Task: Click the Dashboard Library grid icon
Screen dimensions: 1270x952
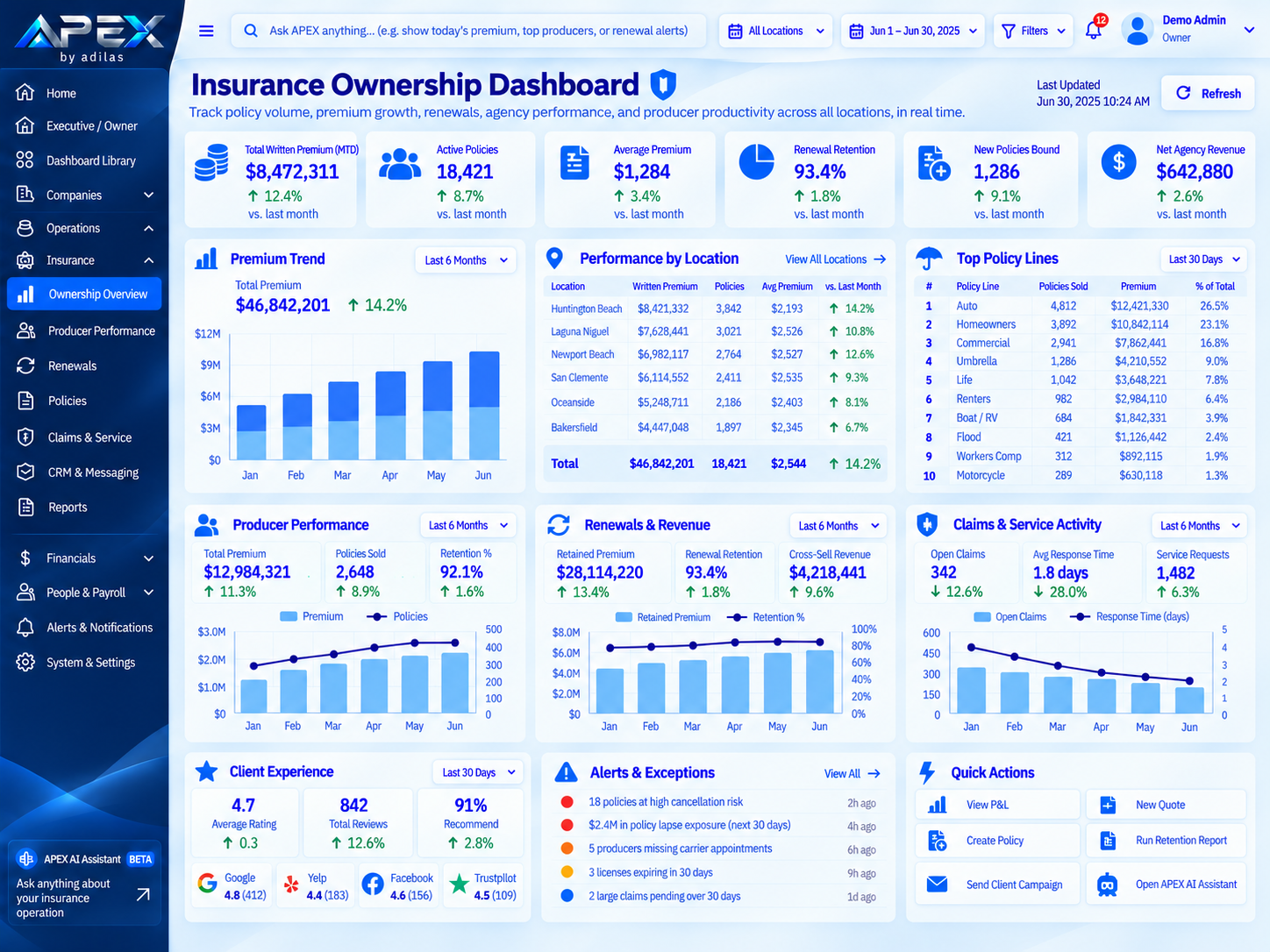Action: point(25,160)
